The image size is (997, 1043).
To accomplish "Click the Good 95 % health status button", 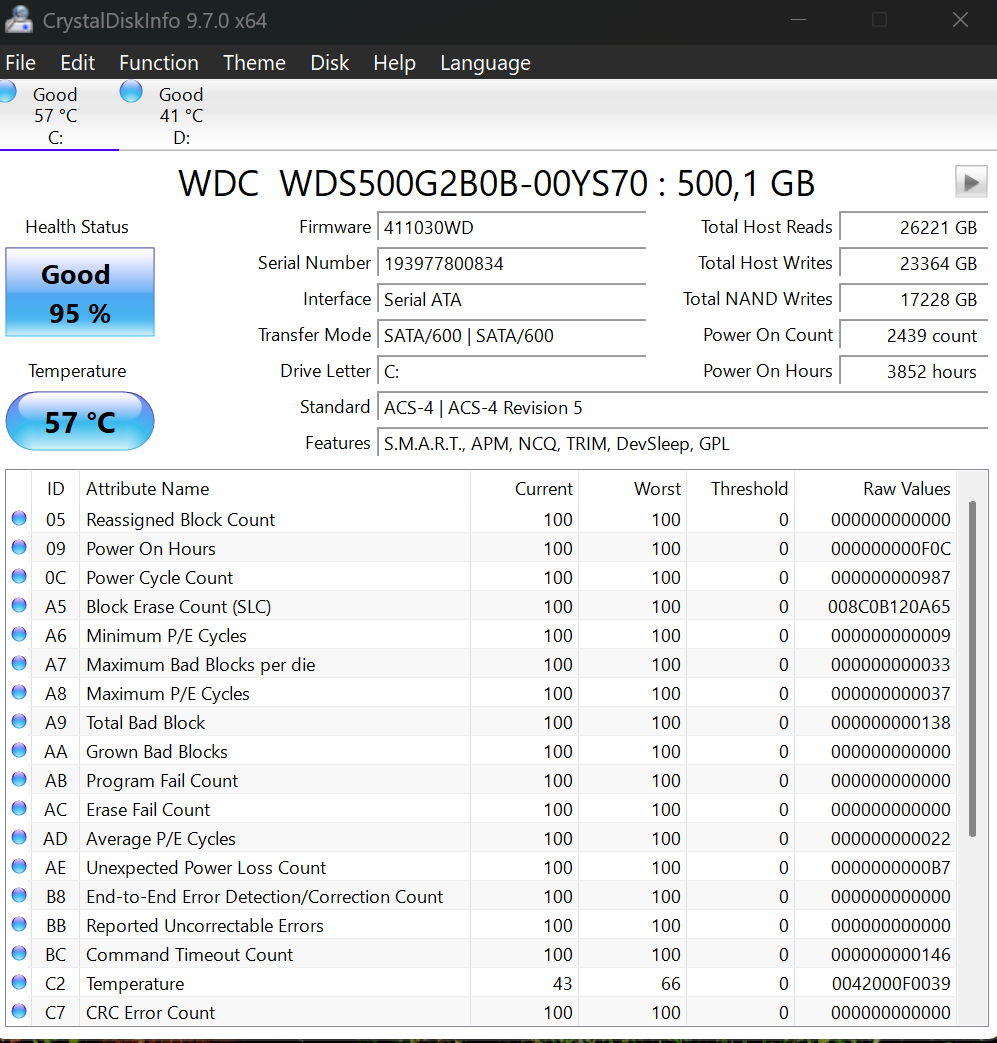I will pos(80,292).
